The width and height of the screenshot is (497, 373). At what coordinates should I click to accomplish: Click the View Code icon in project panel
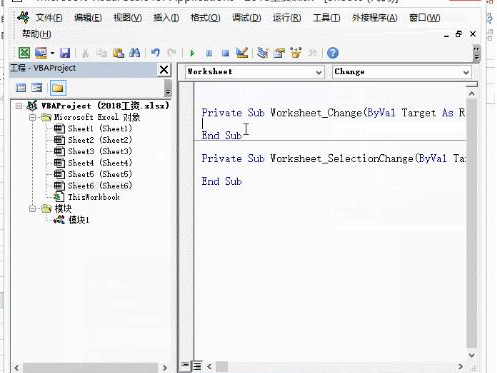[21, 88]
